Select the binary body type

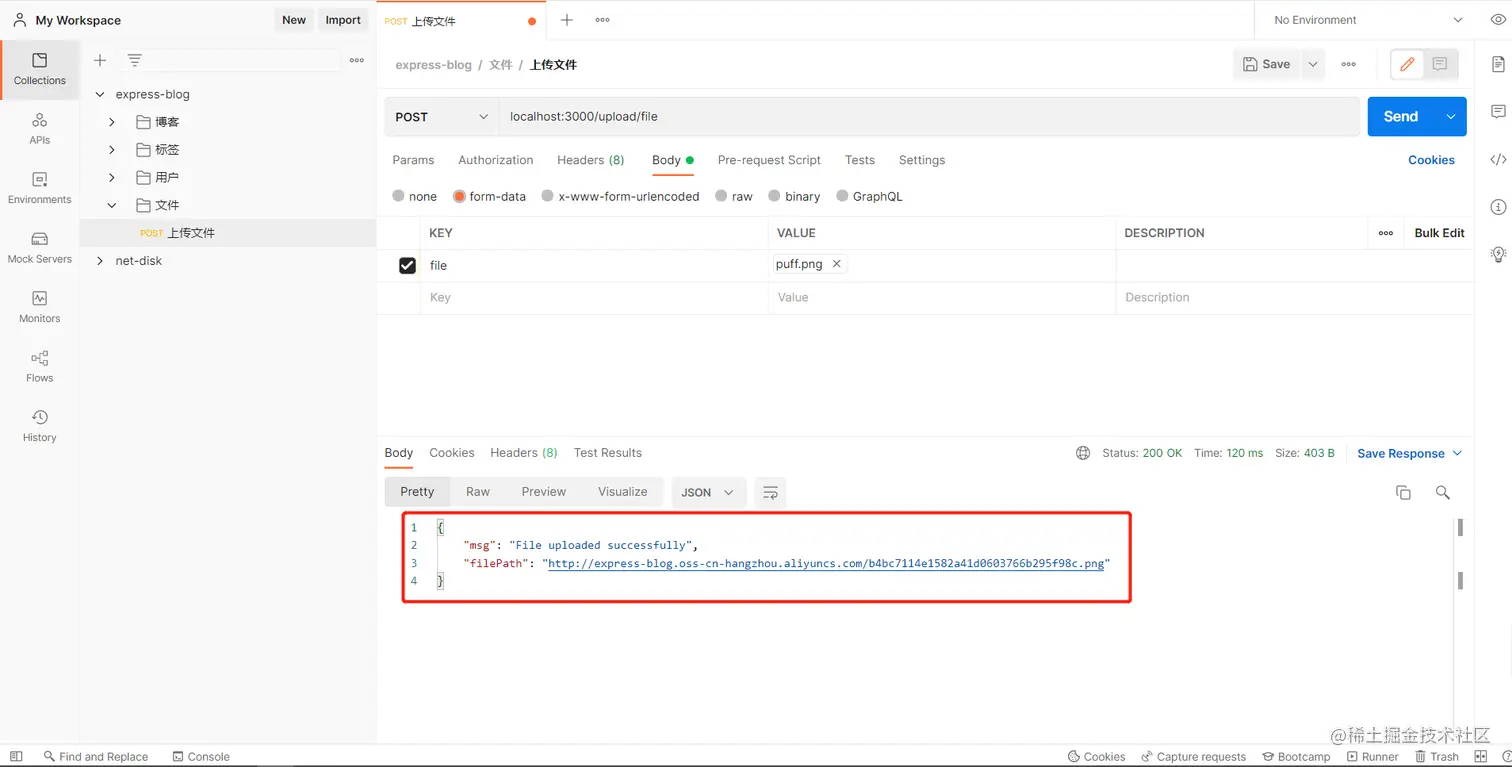tap(794, 196)
